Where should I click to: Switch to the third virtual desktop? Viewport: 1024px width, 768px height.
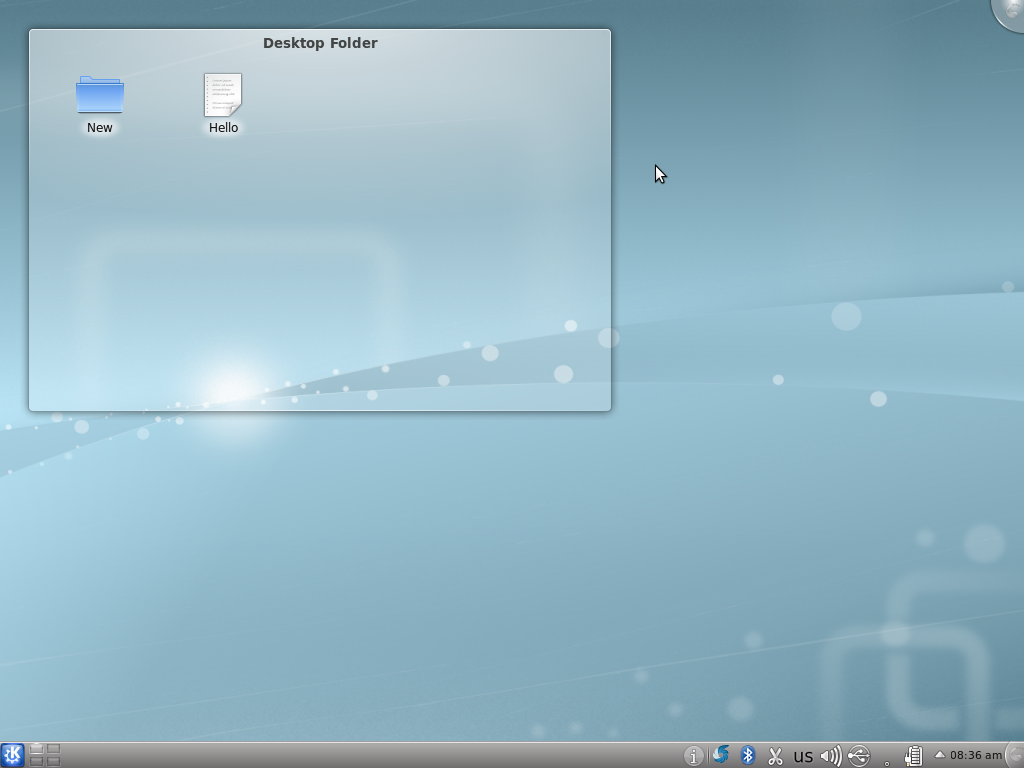37,760
